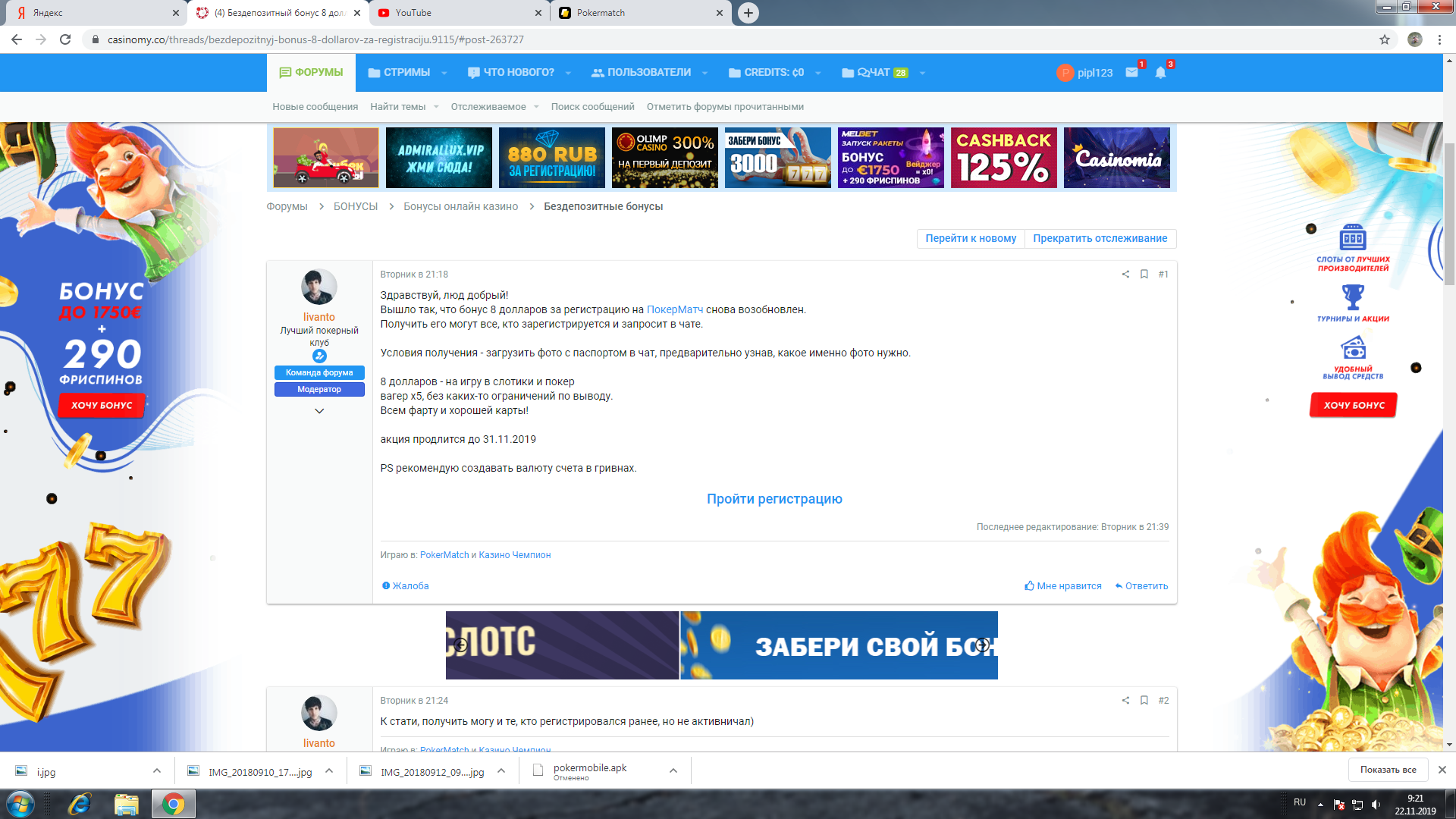
Task: Click the Chrome profile avatar icon
Action: point(1415,39)
